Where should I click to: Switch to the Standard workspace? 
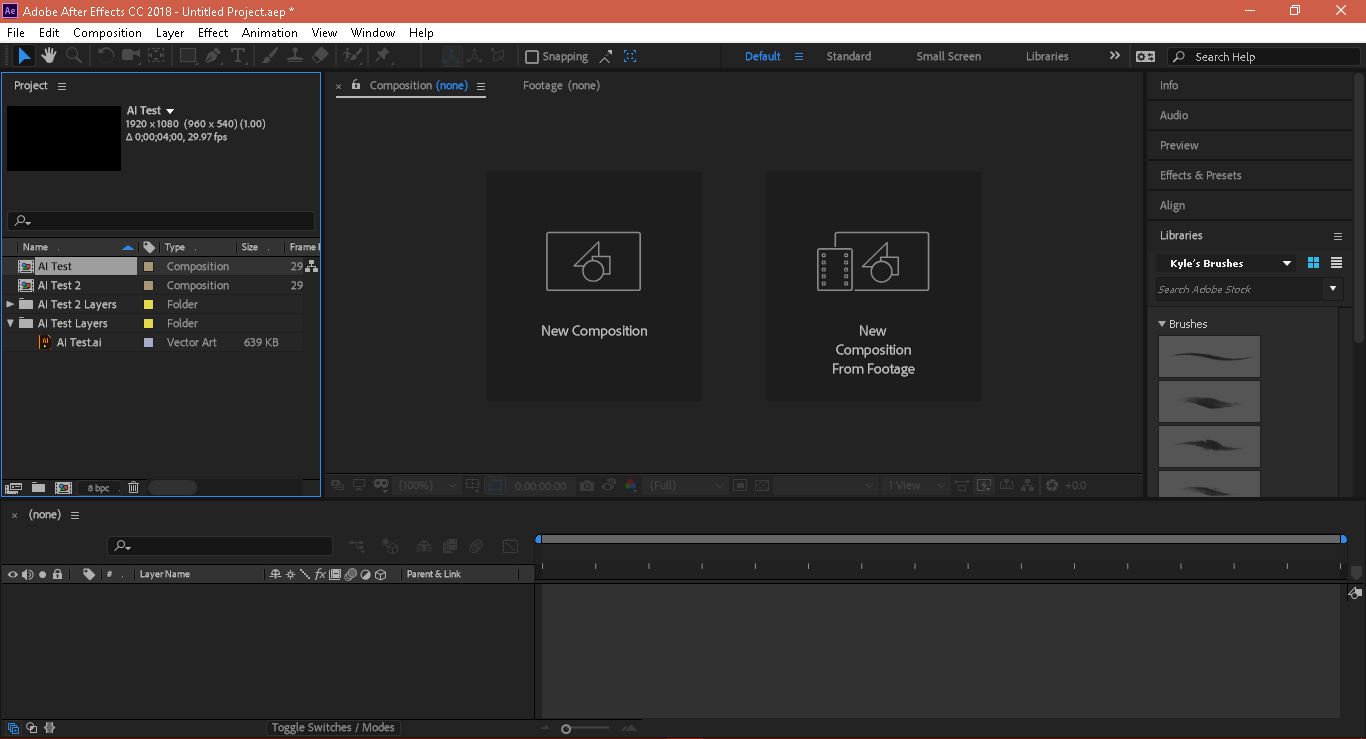coord(848,57)
